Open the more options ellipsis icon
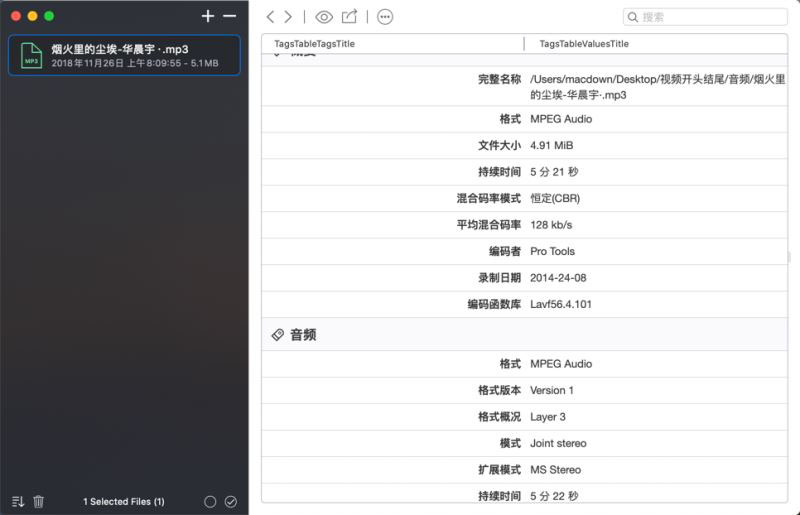 pos(385,17)
